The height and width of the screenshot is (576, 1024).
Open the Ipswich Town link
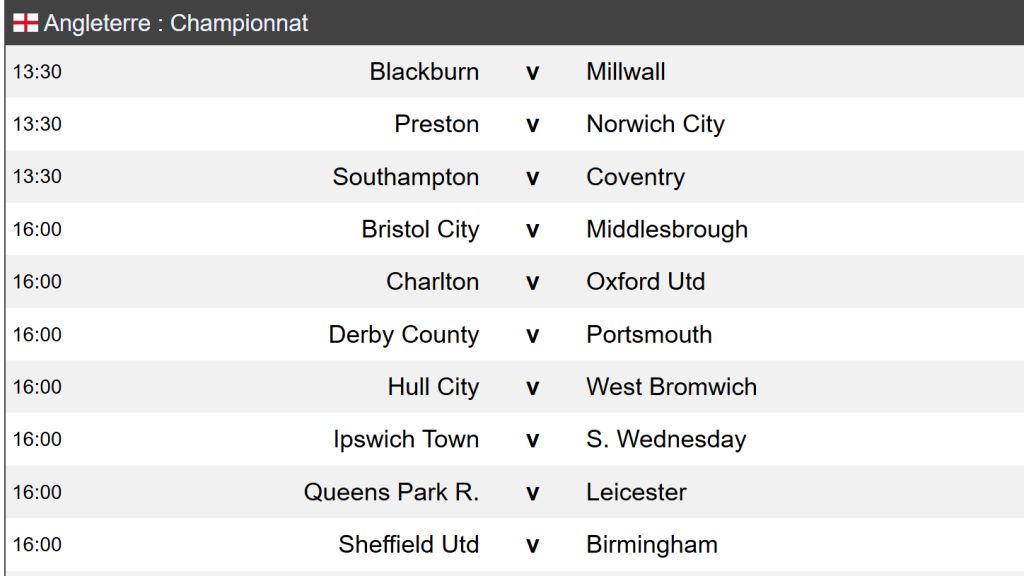(406, 439)
